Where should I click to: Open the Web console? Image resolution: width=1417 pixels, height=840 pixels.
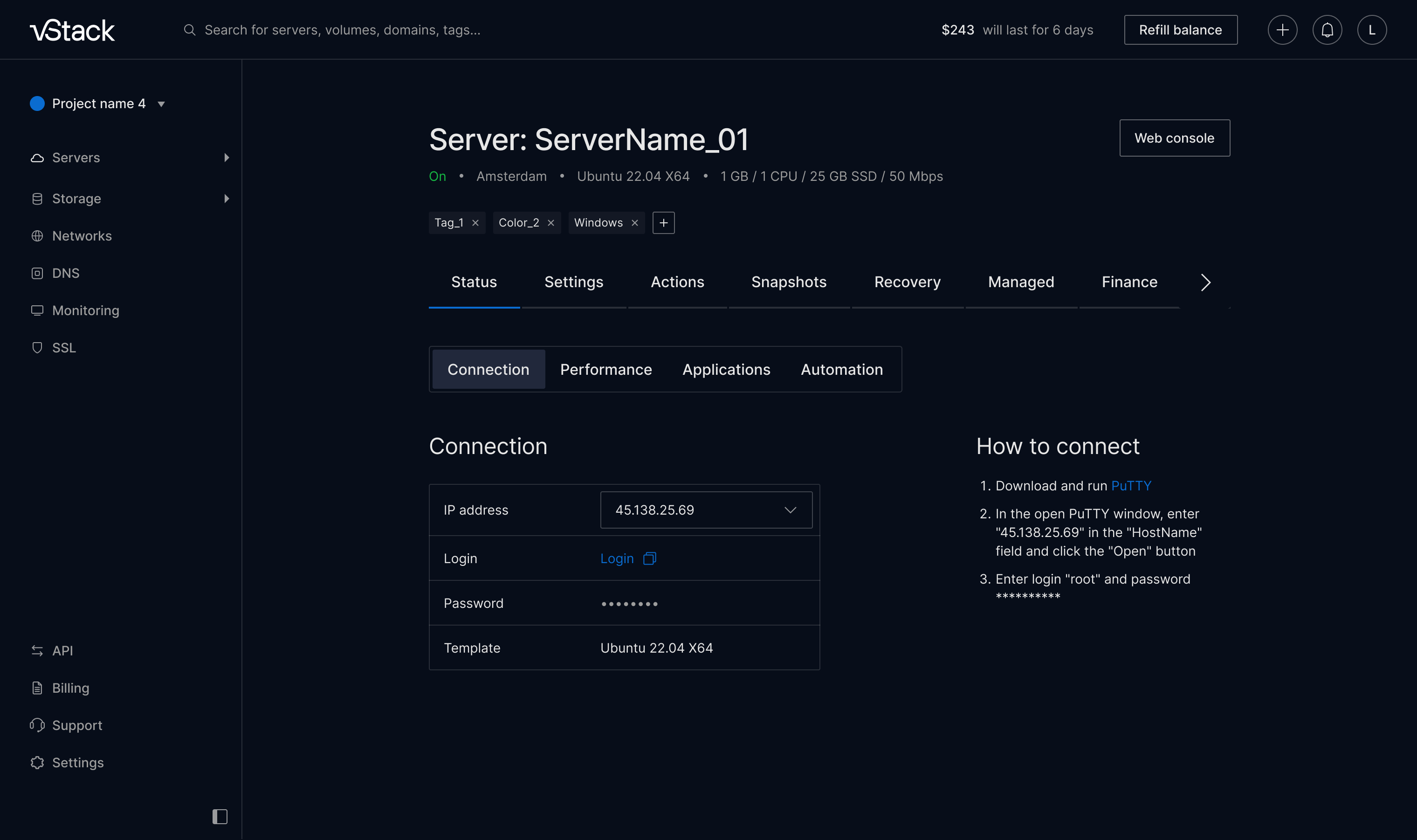click(1174, 138)
